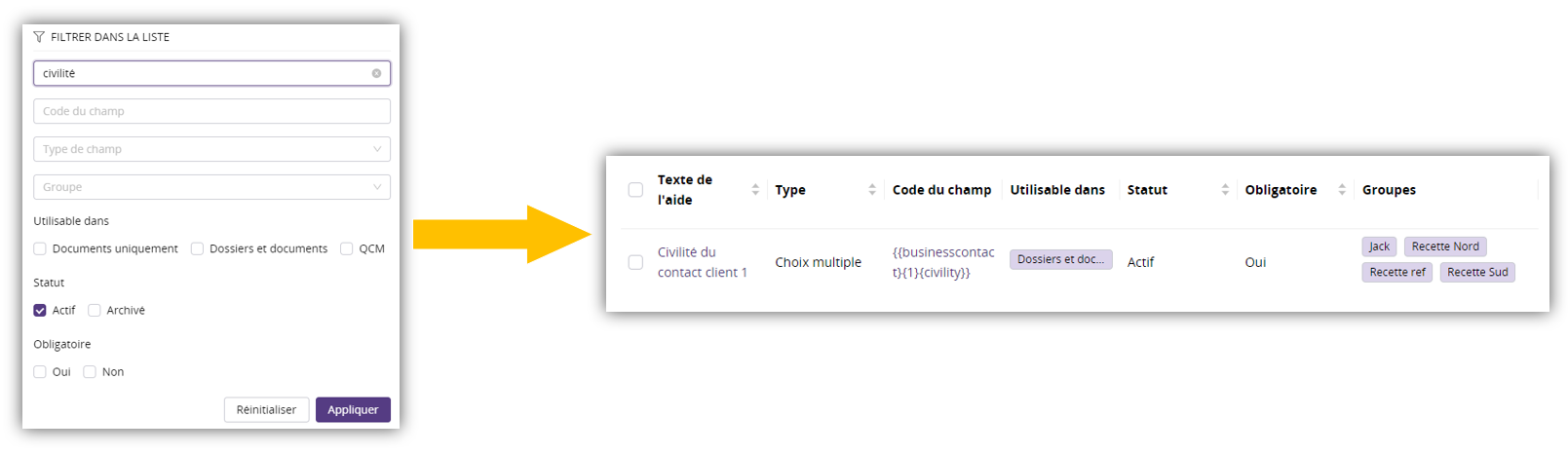Sort by Texte de l'aide column
This screenshot has height=455, width=1568.
(755, 190)
